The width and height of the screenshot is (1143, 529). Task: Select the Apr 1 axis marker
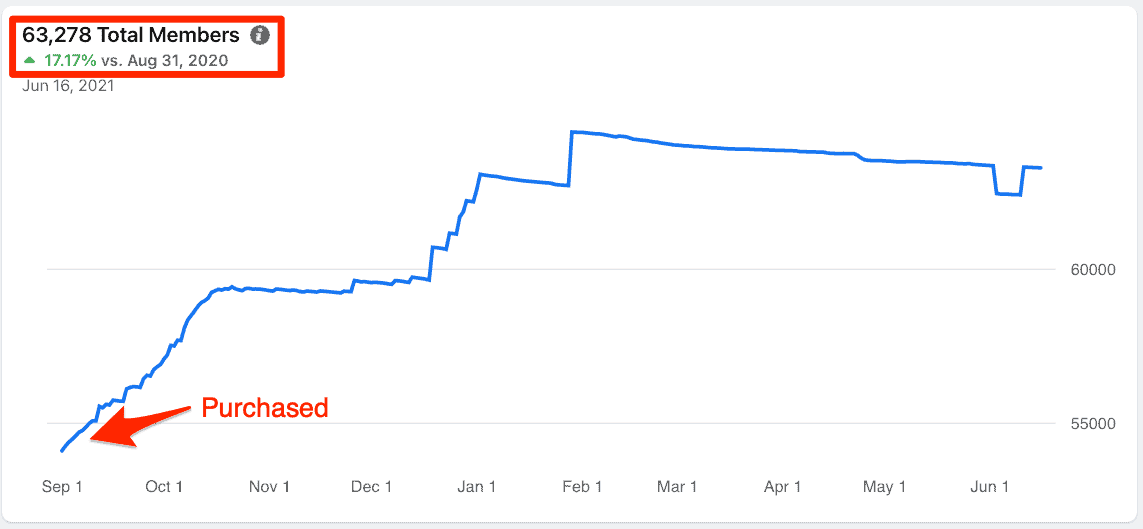(782, 487)
